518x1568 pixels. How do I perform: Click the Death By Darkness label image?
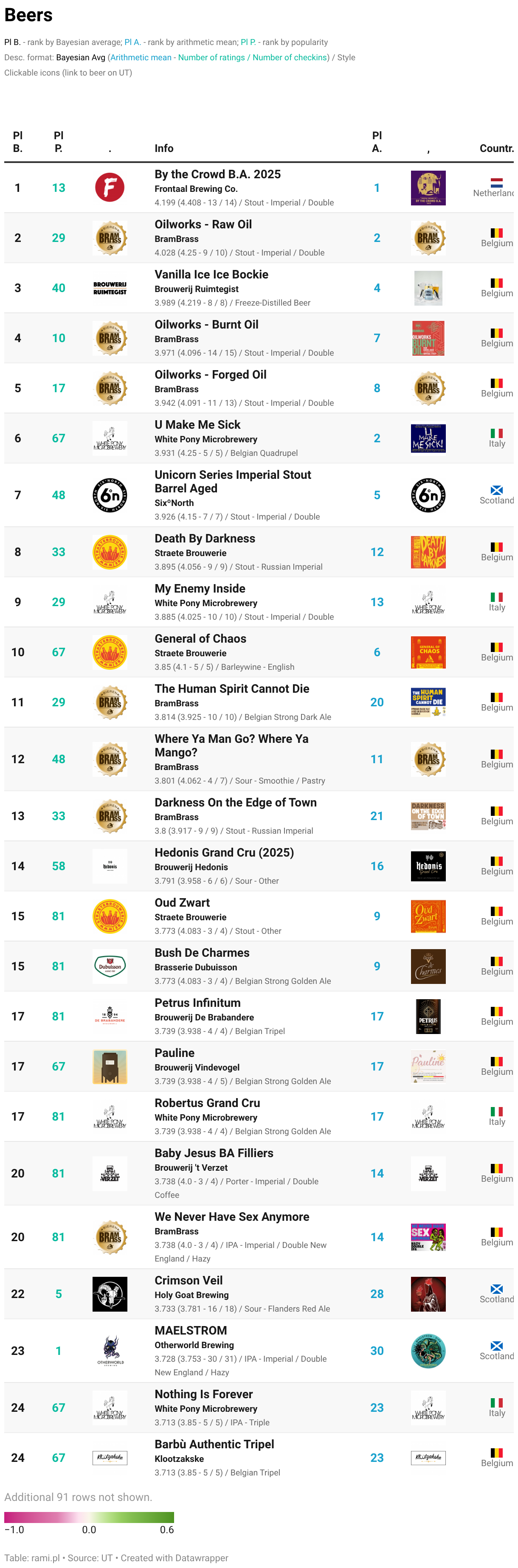pos(428,551)
